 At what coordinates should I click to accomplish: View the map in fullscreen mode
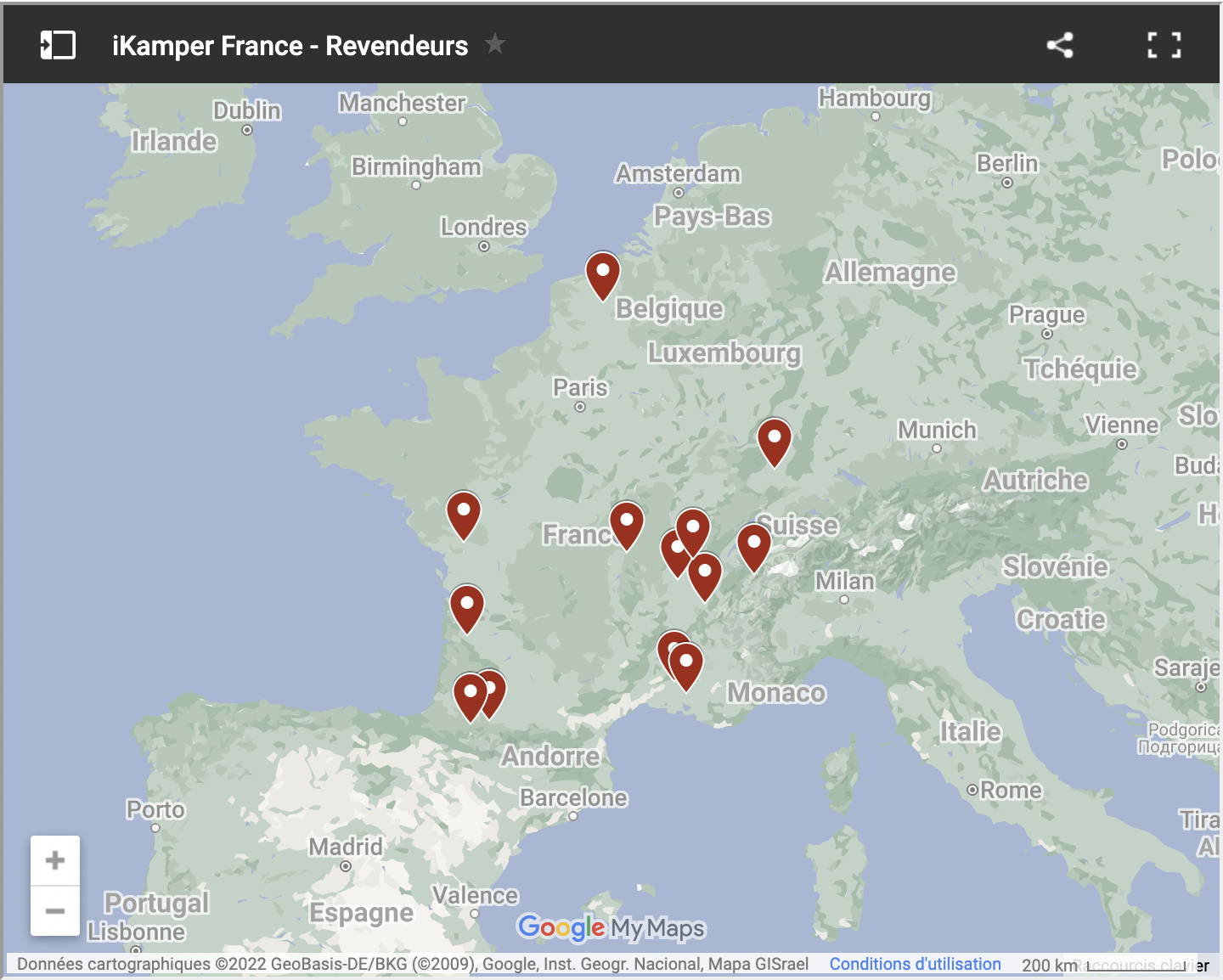[1164, 45]
